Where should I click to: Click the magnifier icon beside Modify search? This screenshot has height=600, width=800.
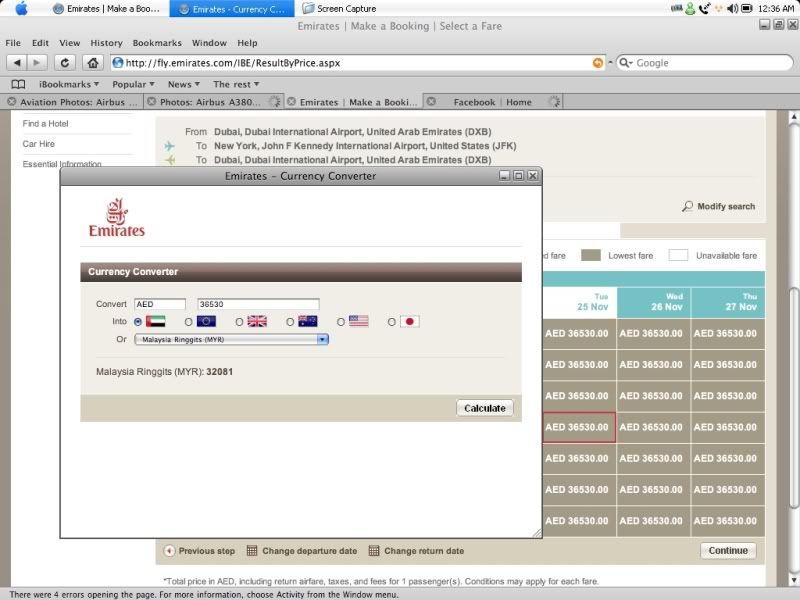687,206
